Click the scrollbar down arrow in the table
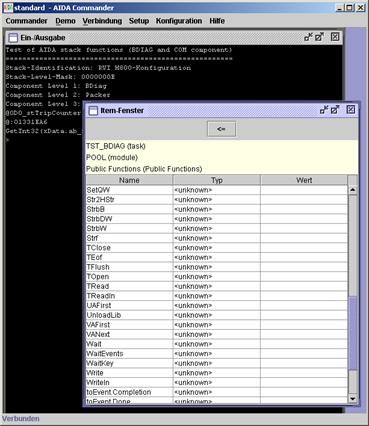This screenshot has height=426, width=369. [352, 398]
